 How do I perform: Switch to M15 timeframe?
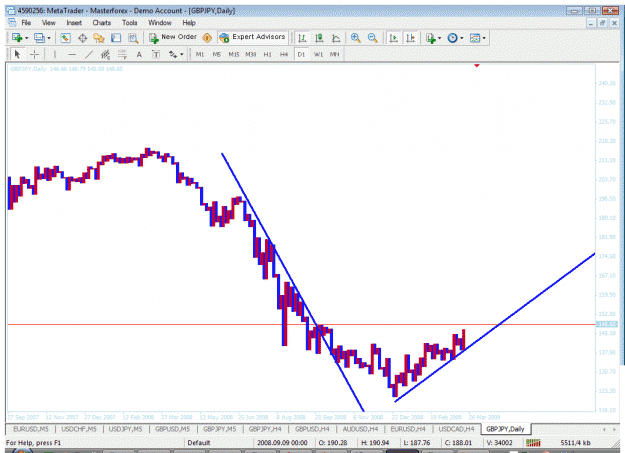[234, 54]
